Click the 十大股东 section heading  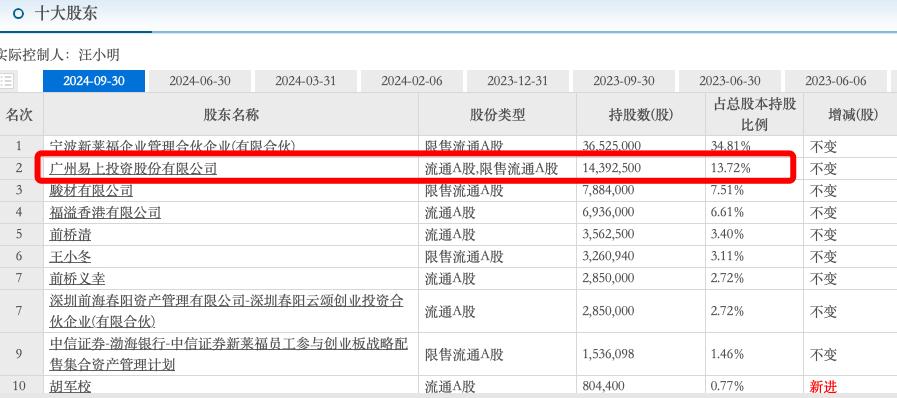65,13
